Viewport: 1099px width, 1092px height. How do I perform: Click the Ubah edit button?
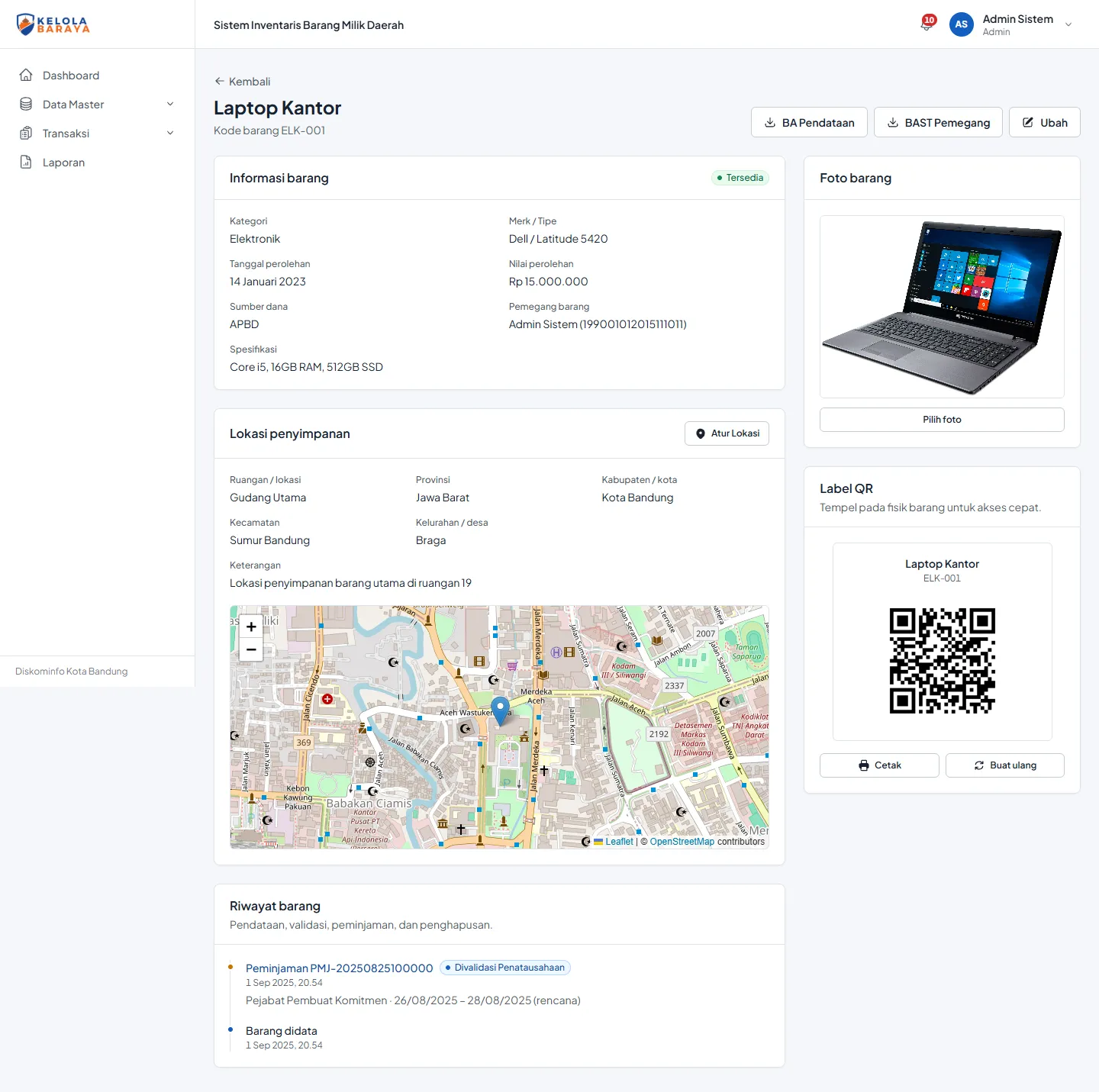[1044, 122]
